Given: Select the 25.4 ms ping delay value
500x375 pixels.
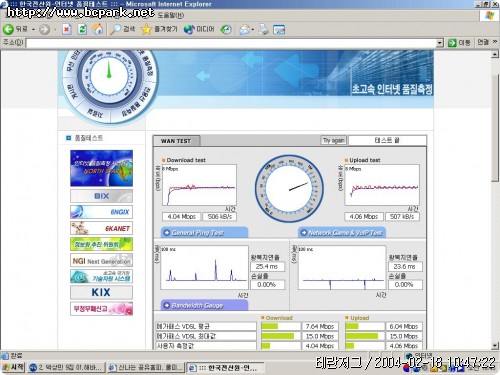Looking at the screenshot, I should pos(267,267).
